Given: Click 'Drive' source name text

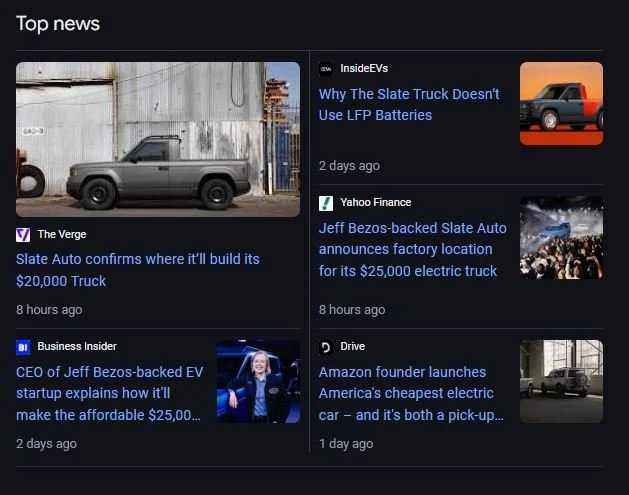Looking at the screenshot, I should (x=353, y=347).
